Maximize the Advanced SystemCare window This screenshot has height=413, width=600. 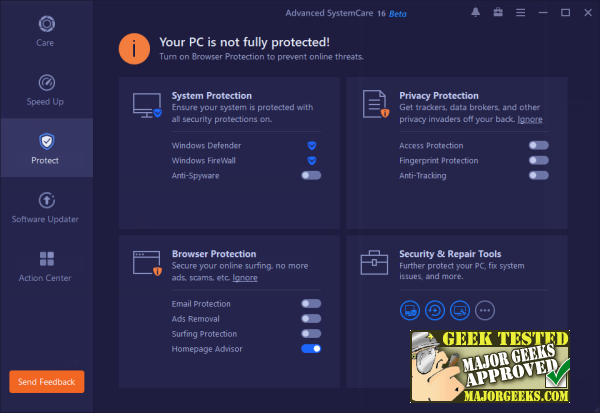[566, 13]
